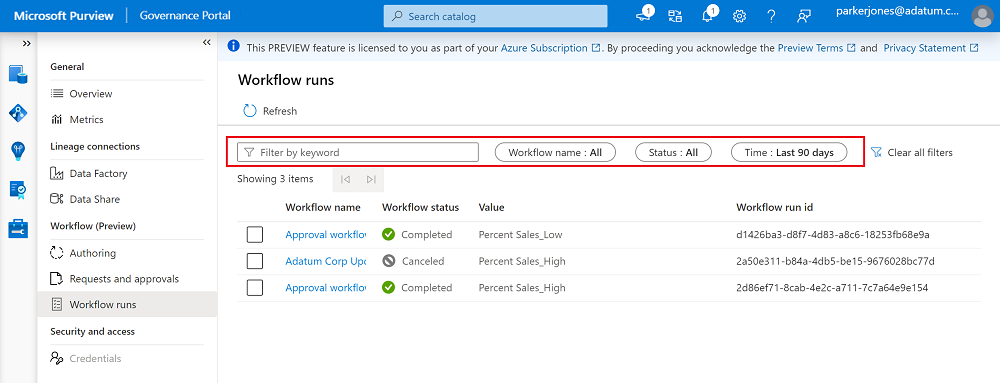
Task: Open the settings gear in header
Action: click(740, 17)
